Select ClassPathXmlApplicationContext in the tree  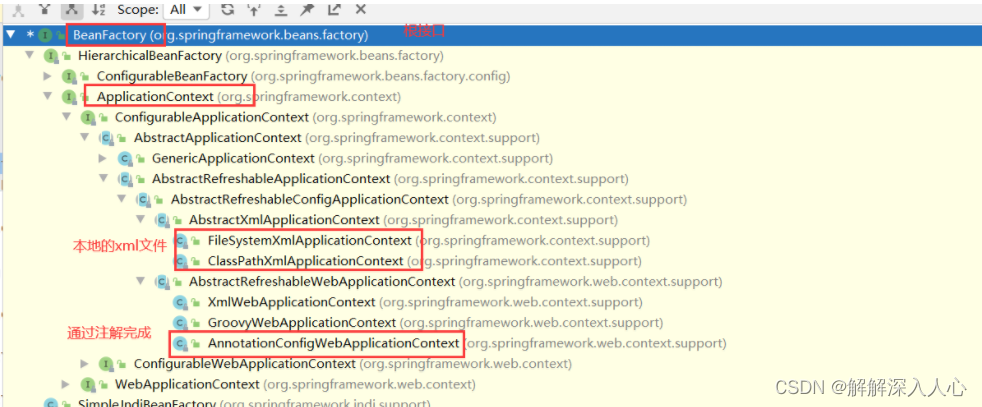tap(425, 261)
